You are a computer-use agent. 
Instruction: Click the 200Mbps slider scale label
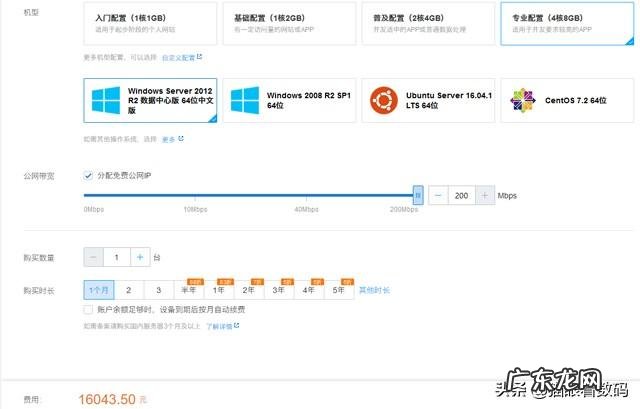point(404,209)
